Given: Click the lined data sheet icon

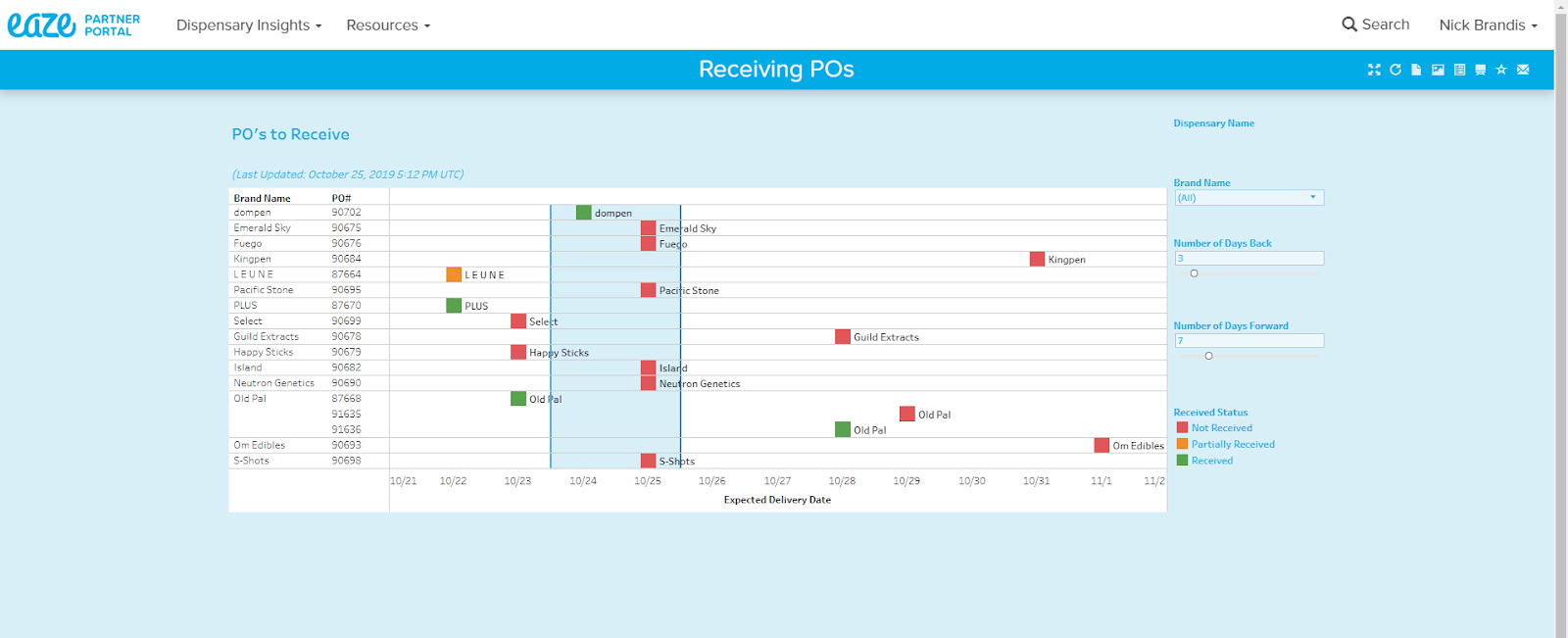Looking at the screenshot, I should pyautogui.click(x=1459, y=70).
